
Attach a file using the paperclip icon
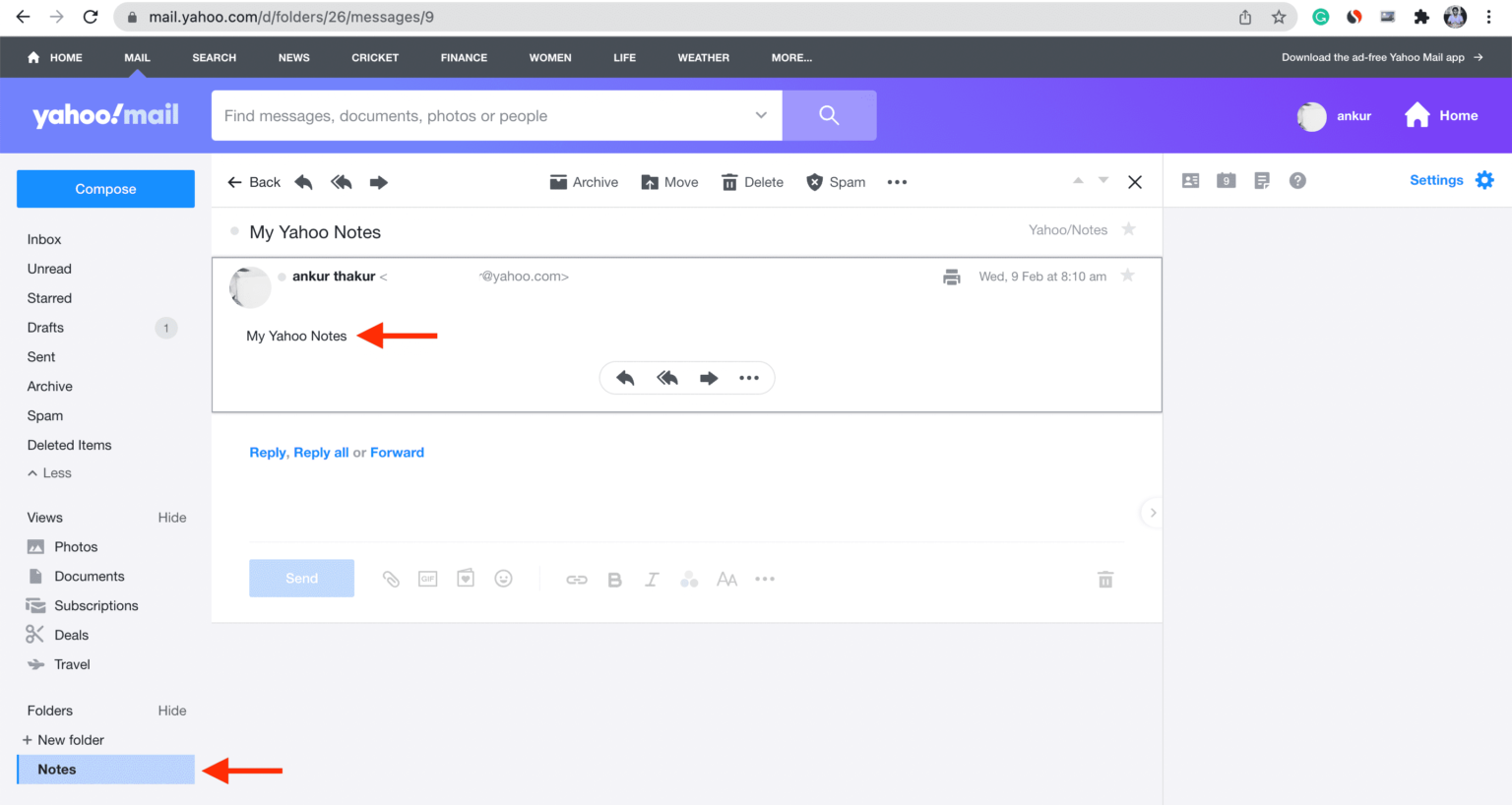[x=391, y=579]
